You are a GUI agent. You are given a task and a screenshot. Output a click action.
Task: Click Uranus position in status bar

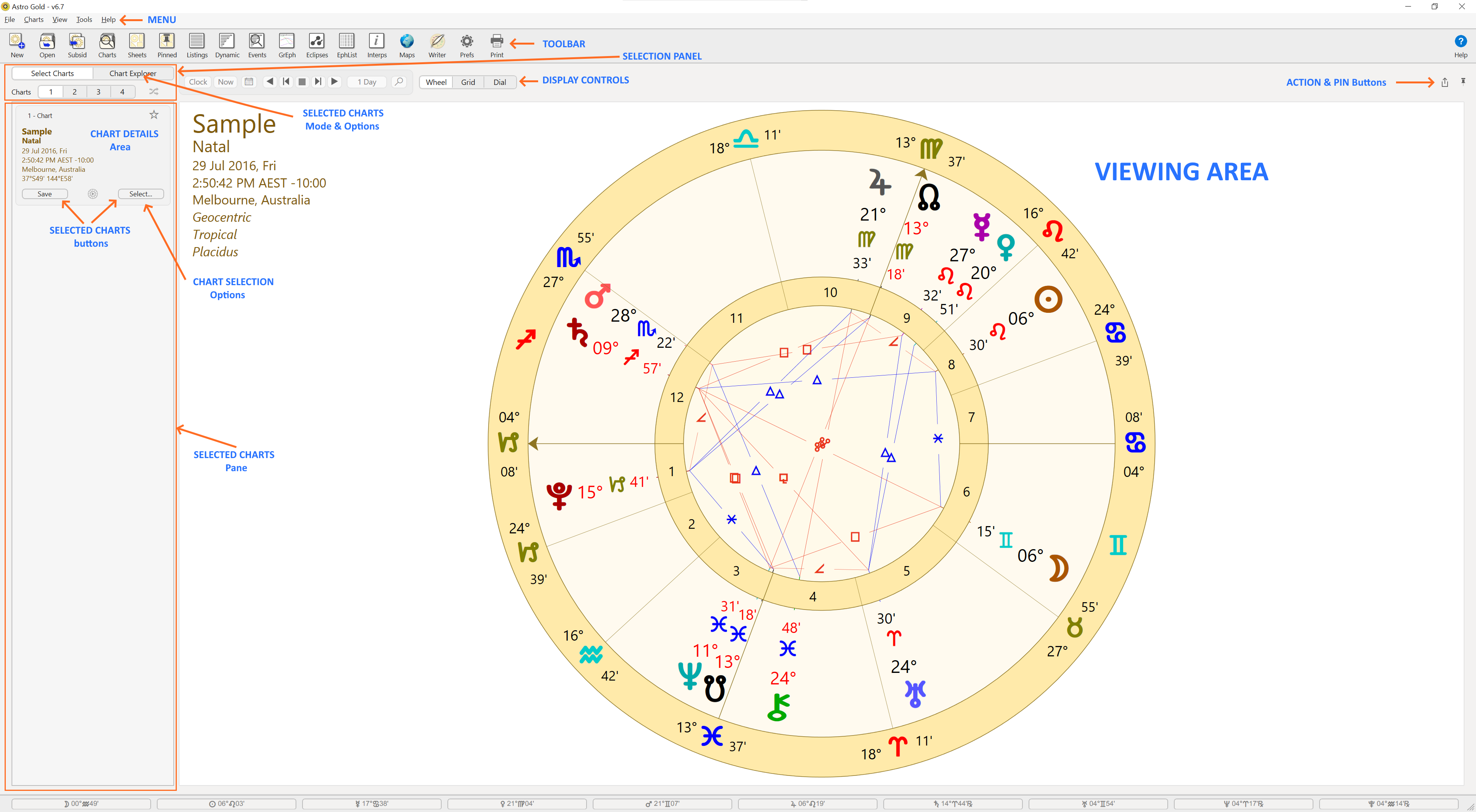1098,804
